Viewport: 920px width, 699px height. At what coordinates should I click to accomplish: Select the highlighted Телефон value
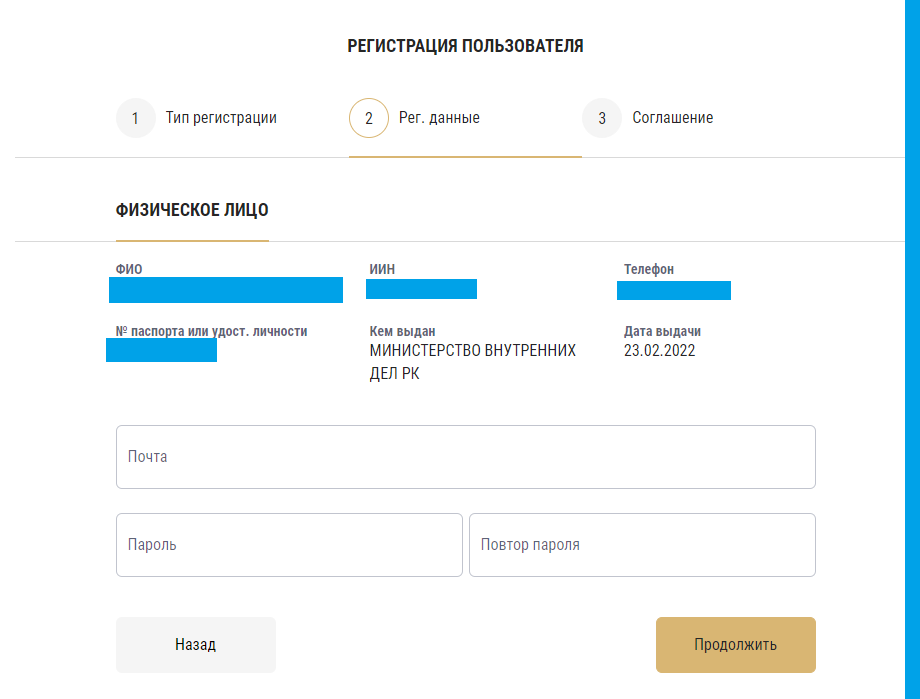coord(674,290)
